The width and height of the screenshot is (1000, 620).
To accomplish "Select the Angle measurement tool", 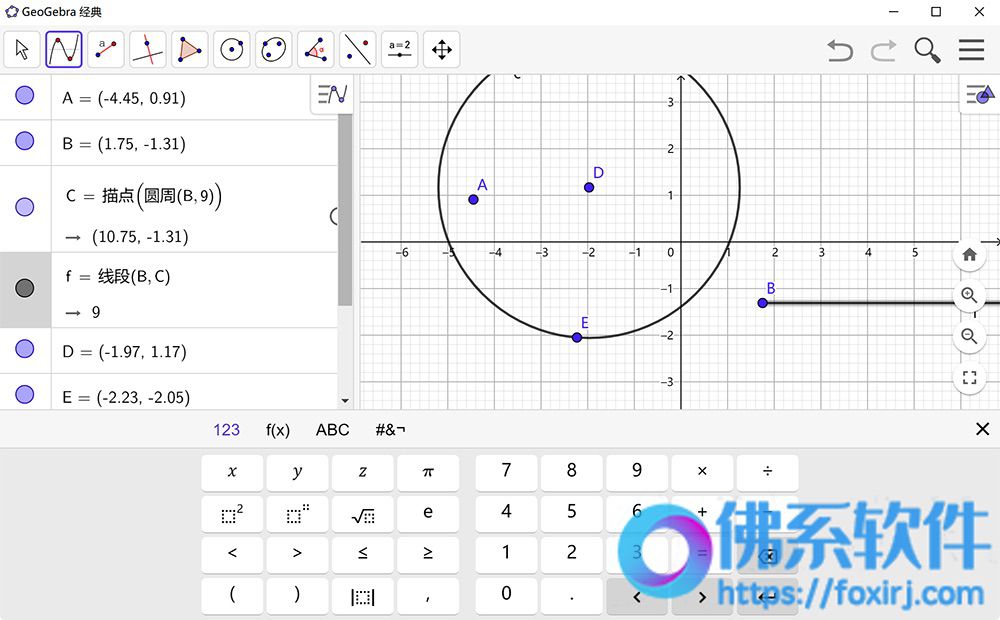I will pos(316,49).
